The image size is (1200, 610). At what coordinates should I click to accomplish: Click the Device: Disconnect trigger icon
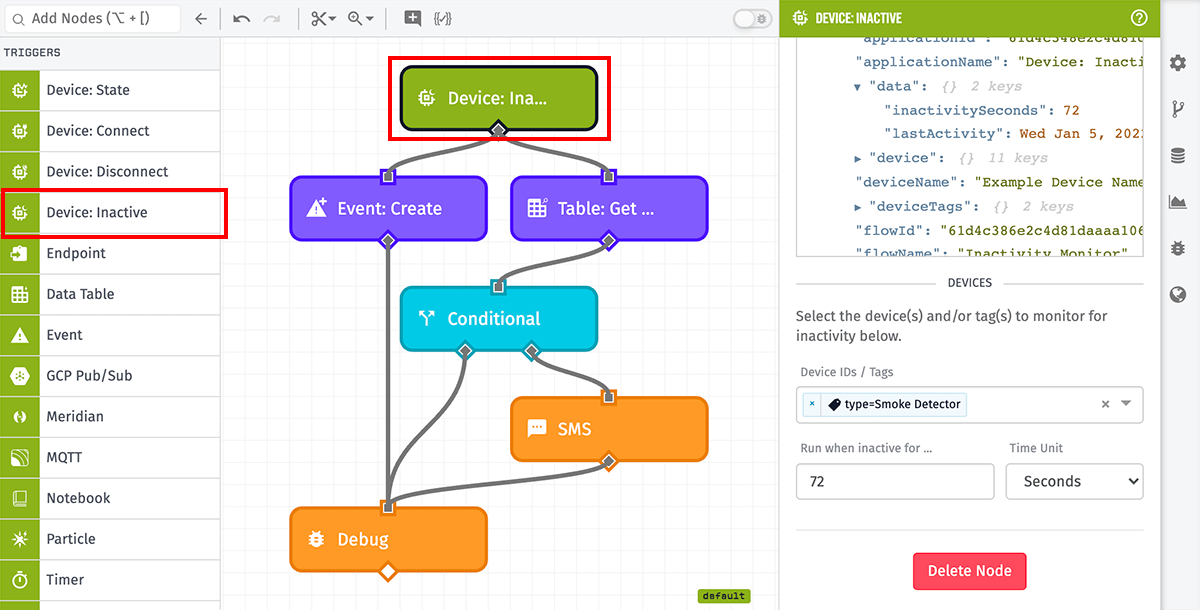click(x=20, y=172)
